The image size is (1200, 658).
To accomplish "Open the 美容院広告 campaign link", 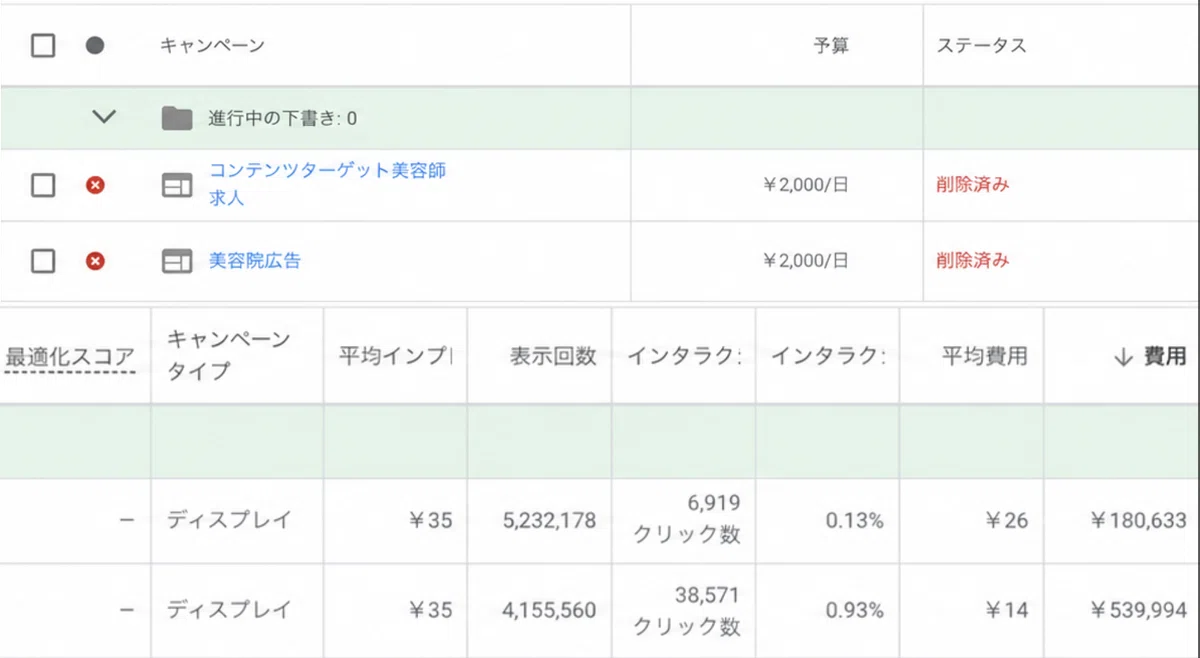I will point(254,261).
